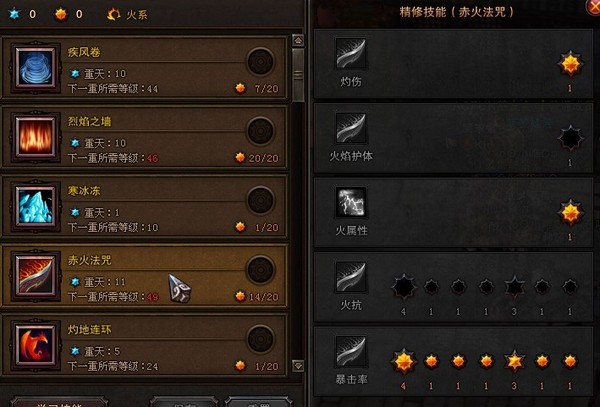This screenshot has width=600, height=407.
Task: Toggle the round slot on 疾风卷 row
Action: pyautogui.click(x=261, y=61)
